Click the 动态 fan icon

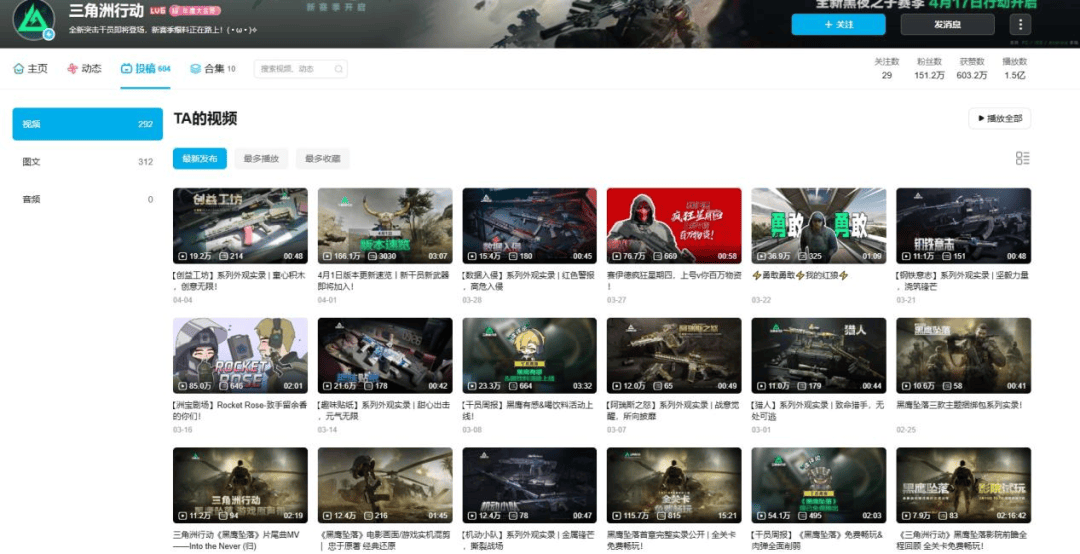72,68
